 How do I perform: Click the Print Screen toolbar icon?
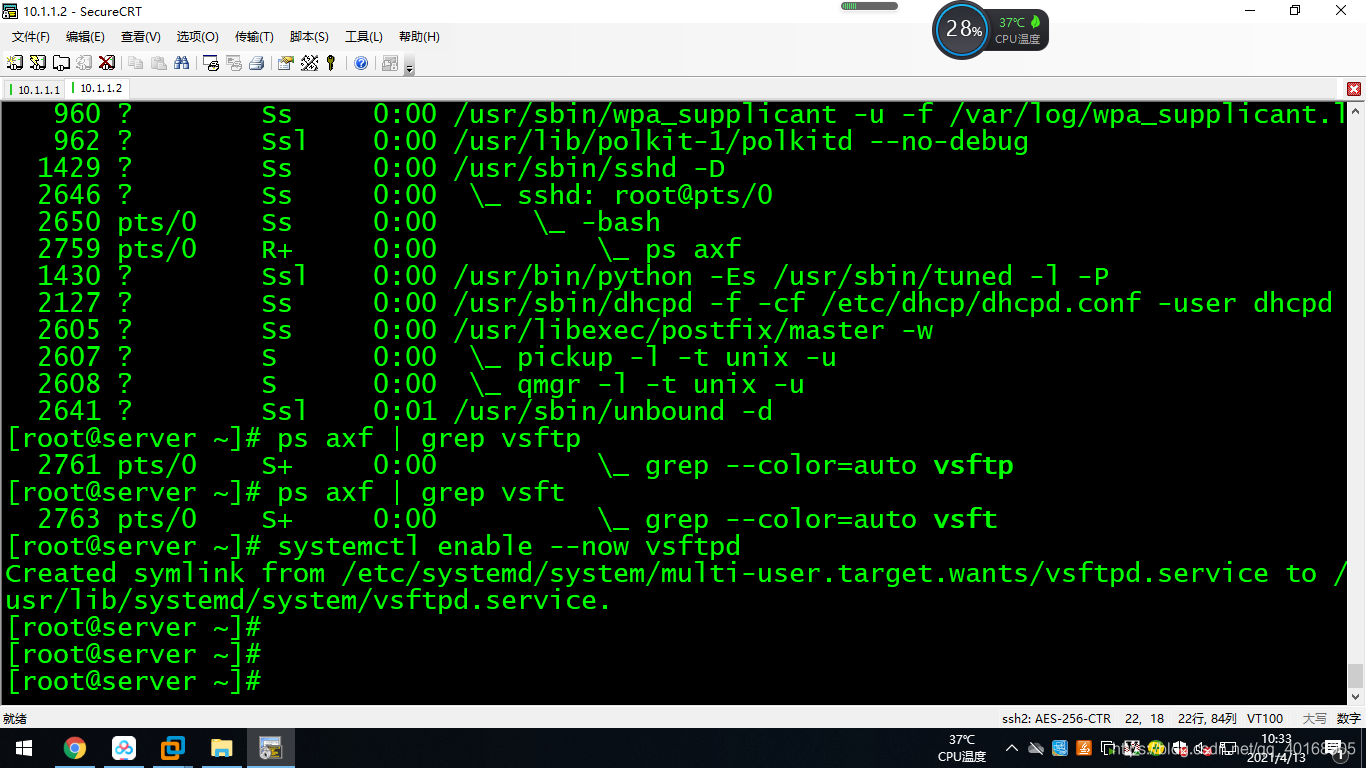211,63
